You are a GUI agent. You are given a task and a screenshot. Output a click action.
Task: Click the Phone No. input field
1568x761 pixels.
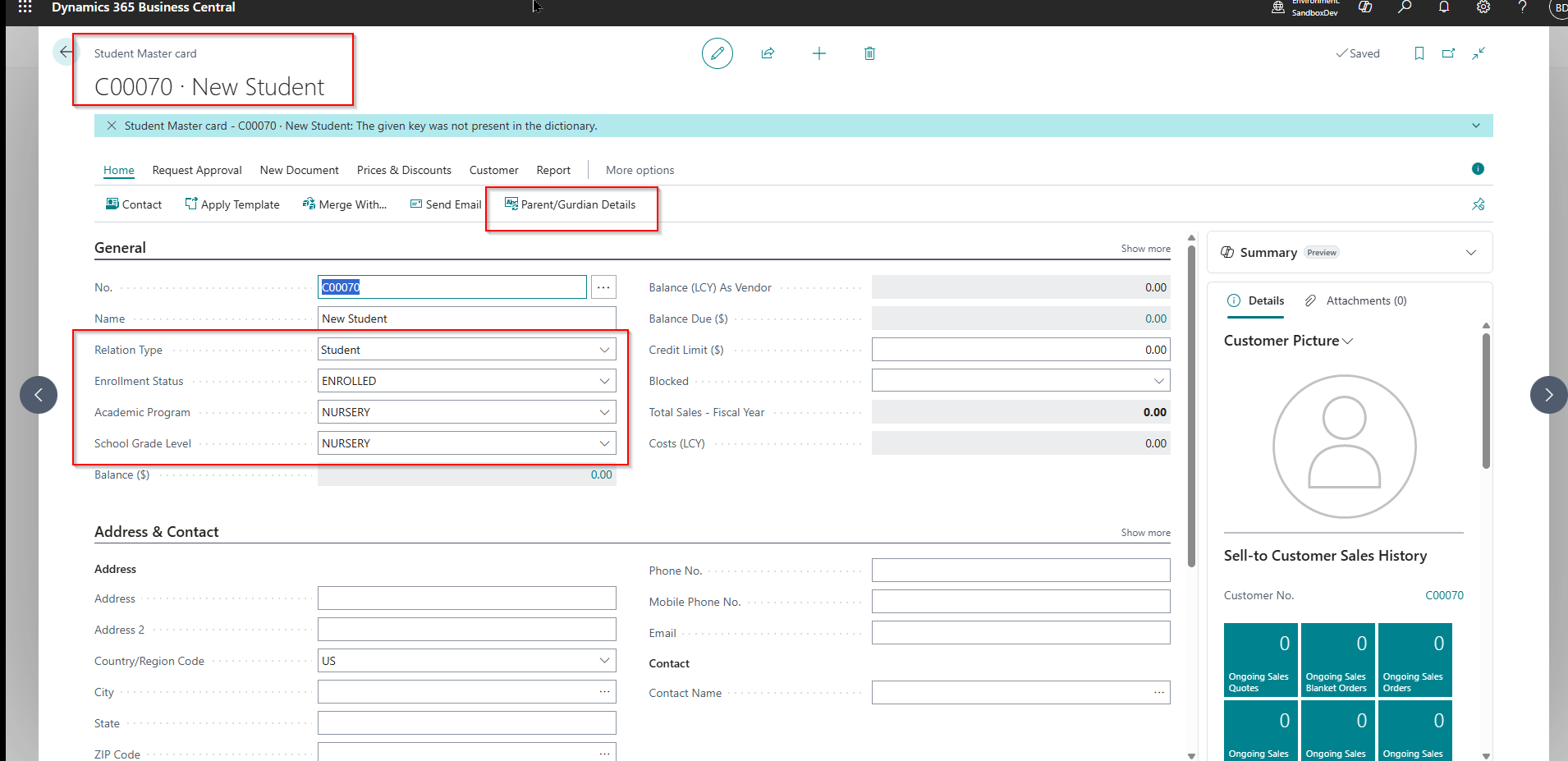(x=1020, y=571)
